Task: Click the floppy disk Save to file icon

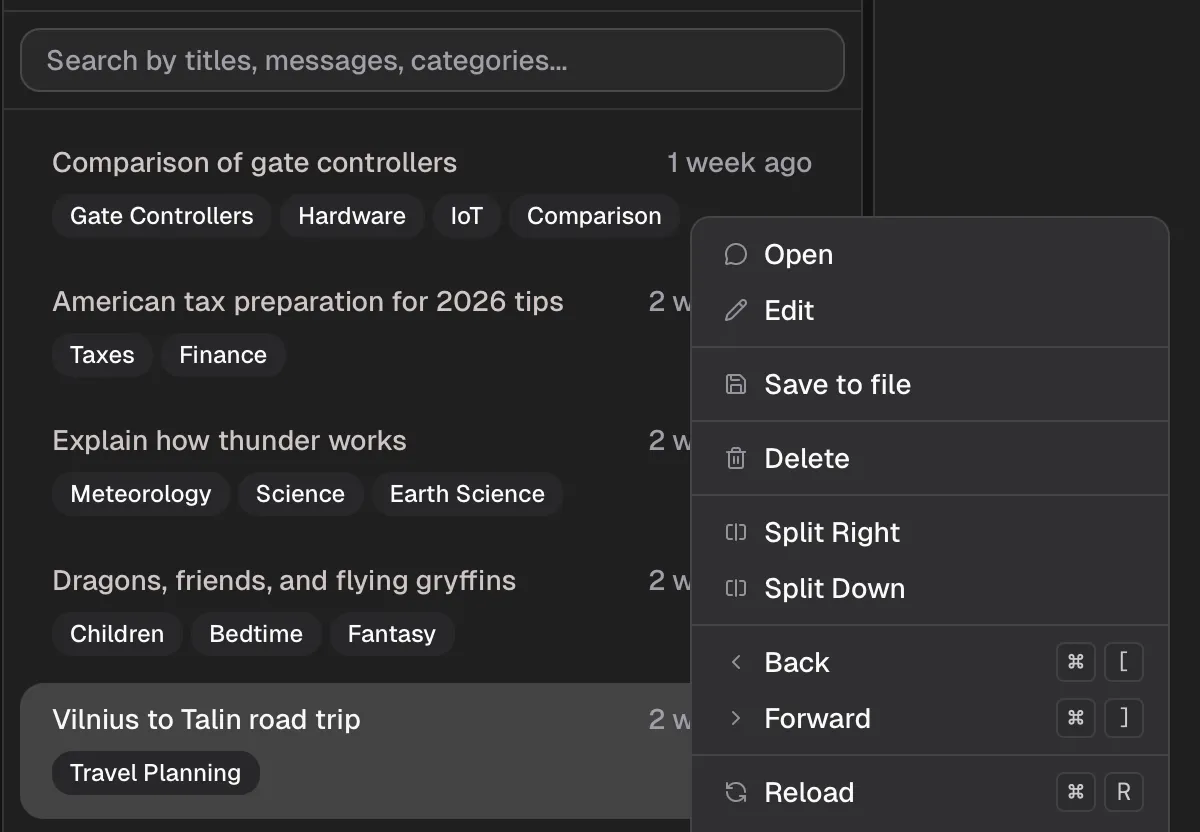Action: point(736,385)
